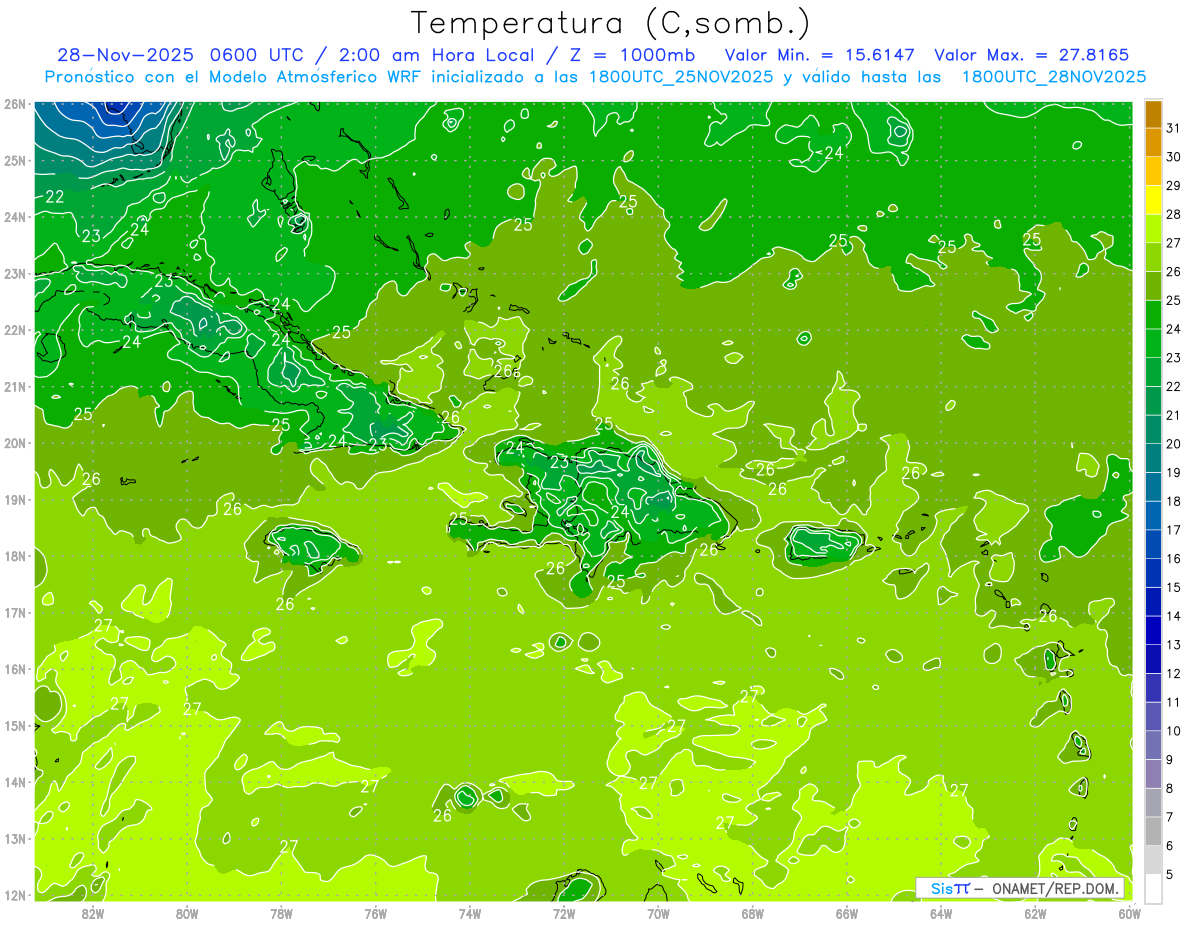
Task: Click the '78W' longitude axis label
Action: coord(281,913)
